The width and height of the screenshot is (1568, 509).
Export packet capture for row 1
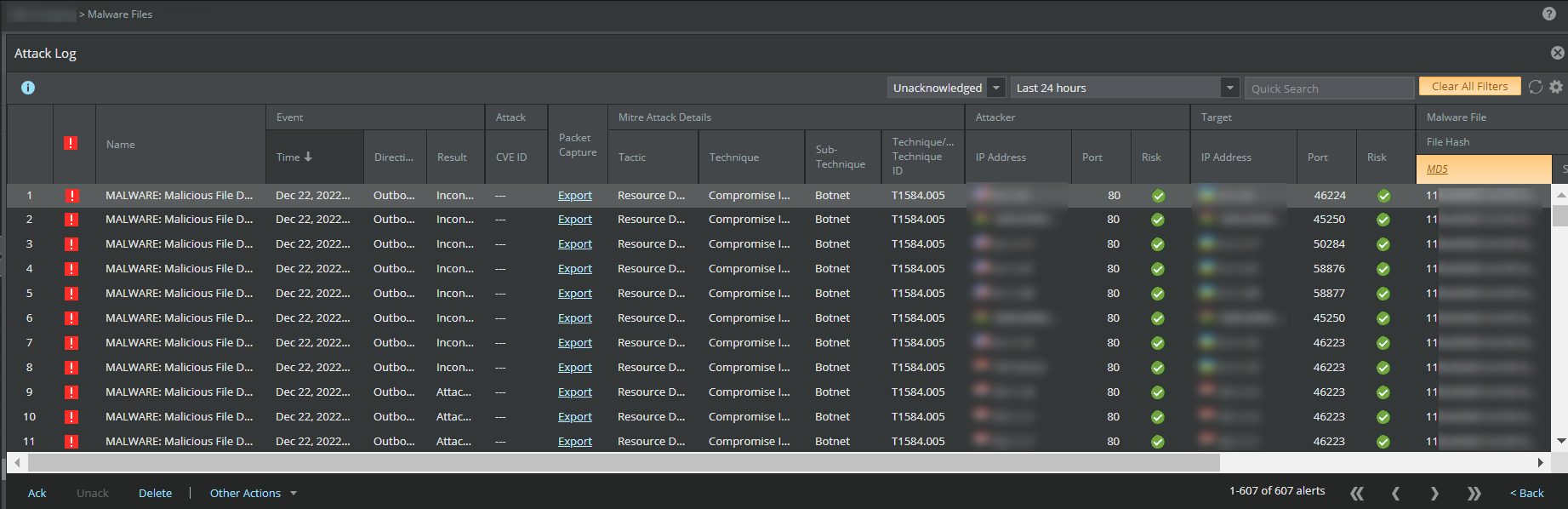coord(574,195)
